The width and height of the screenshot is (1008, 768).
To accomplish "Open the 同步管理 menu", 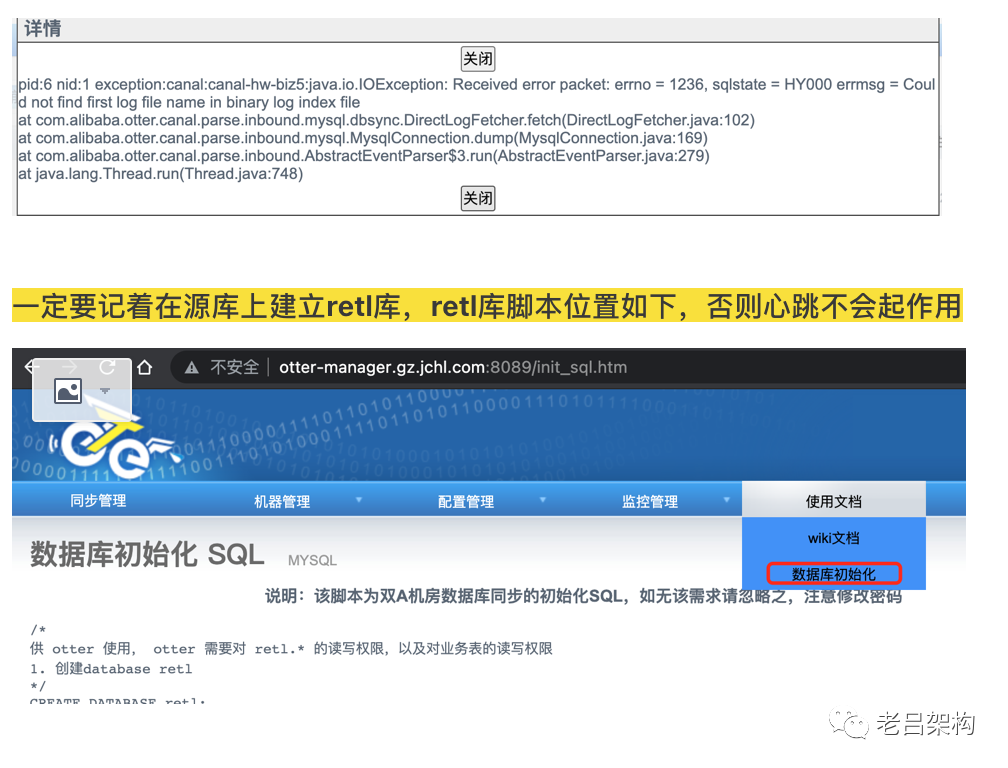I will point(98,501).
